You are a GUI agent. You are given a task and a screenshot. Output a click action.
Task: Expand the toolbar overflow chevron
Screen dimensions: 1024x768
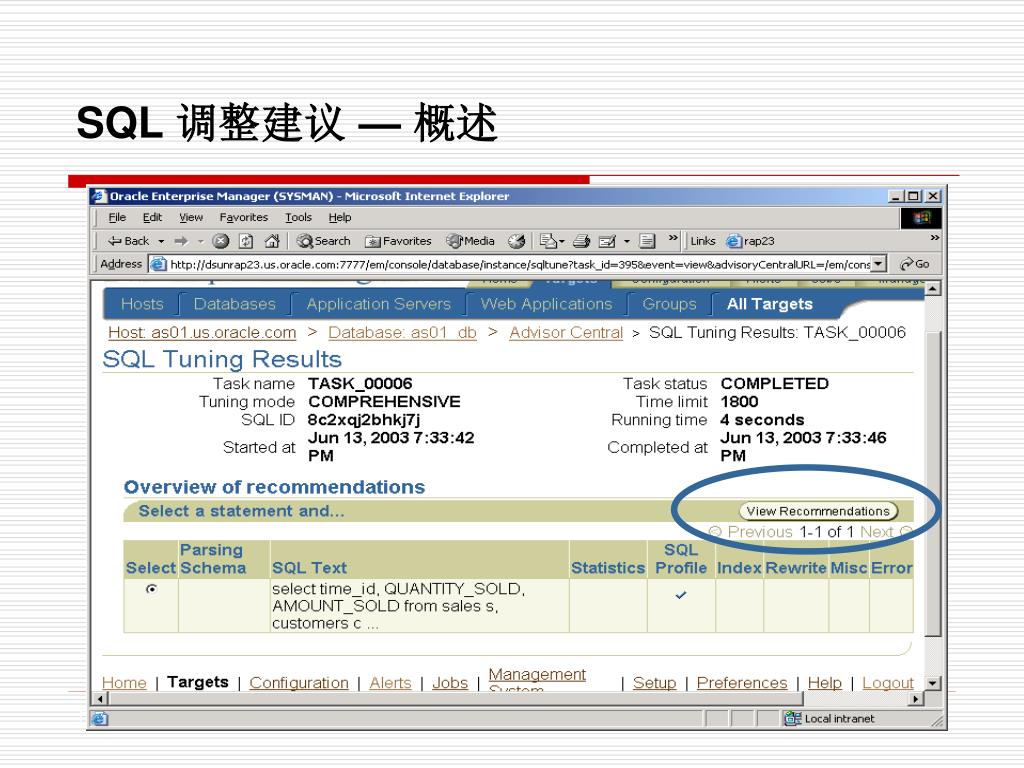pos(673,238)
